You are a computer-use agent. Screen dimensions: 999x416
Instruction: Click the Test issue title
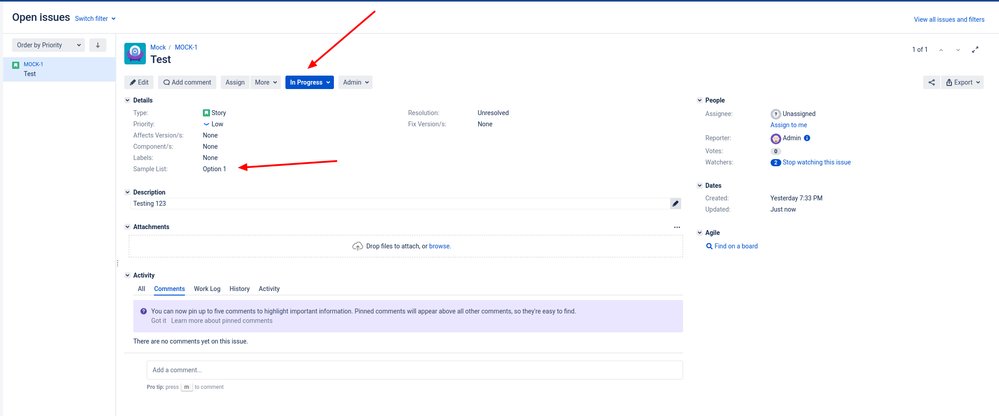click(x=161, y=59)
